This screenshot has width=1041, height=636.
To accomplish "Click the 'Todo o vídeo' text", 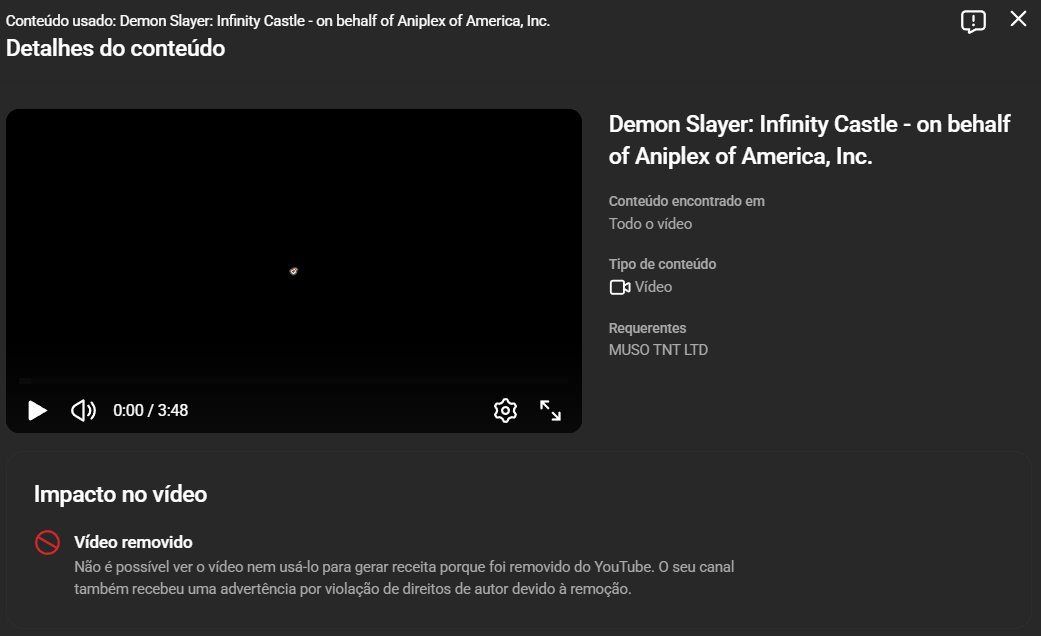I will point(650,224).
